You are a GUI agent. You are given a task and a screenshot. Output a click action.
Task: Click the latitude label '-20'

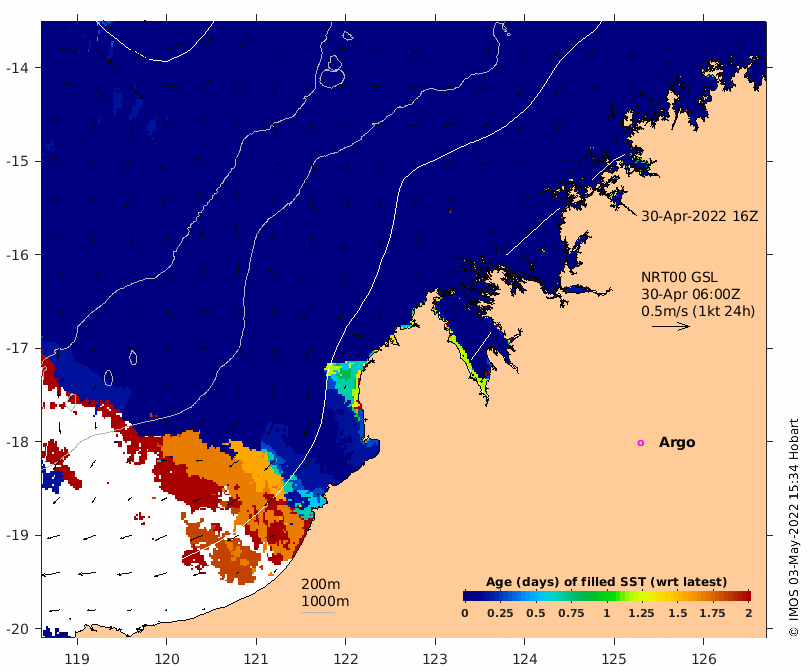coord(17,629)
